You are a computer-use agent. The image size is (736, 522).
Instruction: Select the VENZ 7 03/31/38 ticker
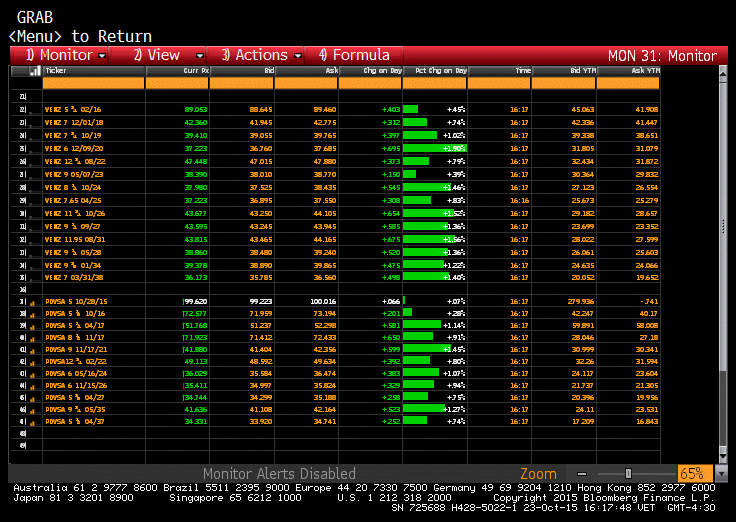click(74, 277)
